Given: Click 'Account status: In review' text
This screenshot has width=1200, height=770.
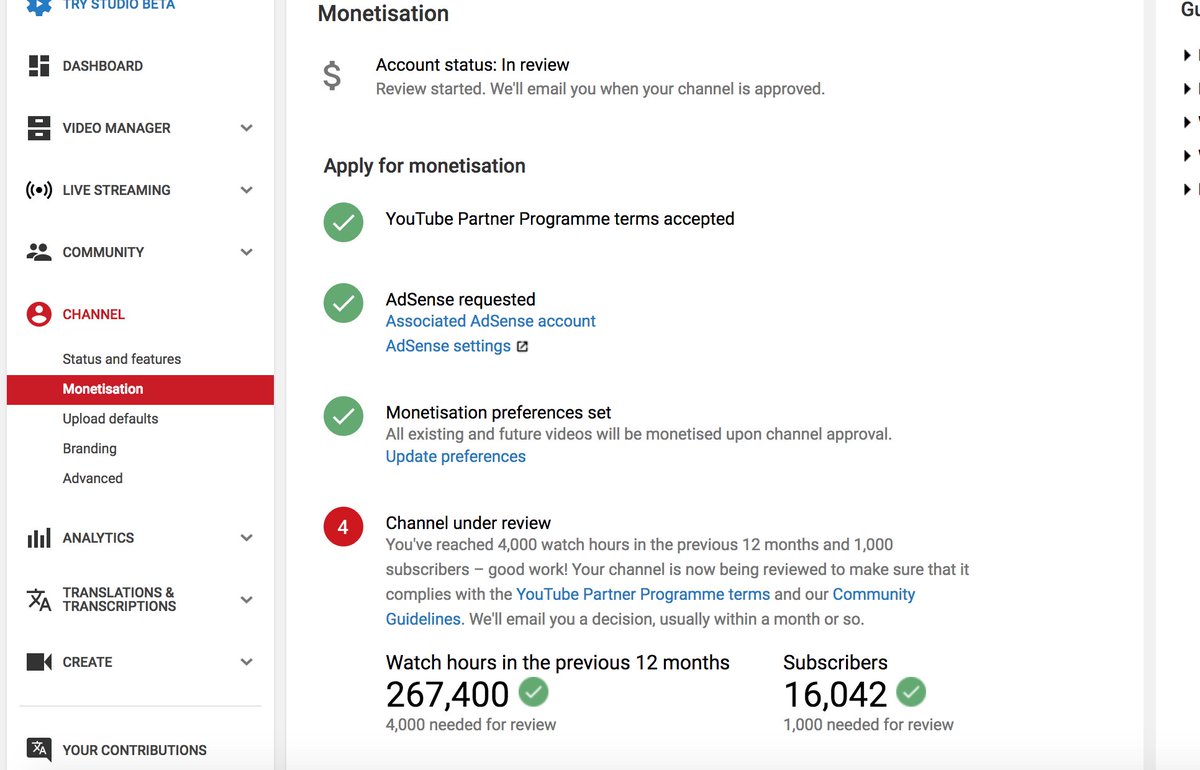Looking at the screenshot, I should tap(473, 65).
